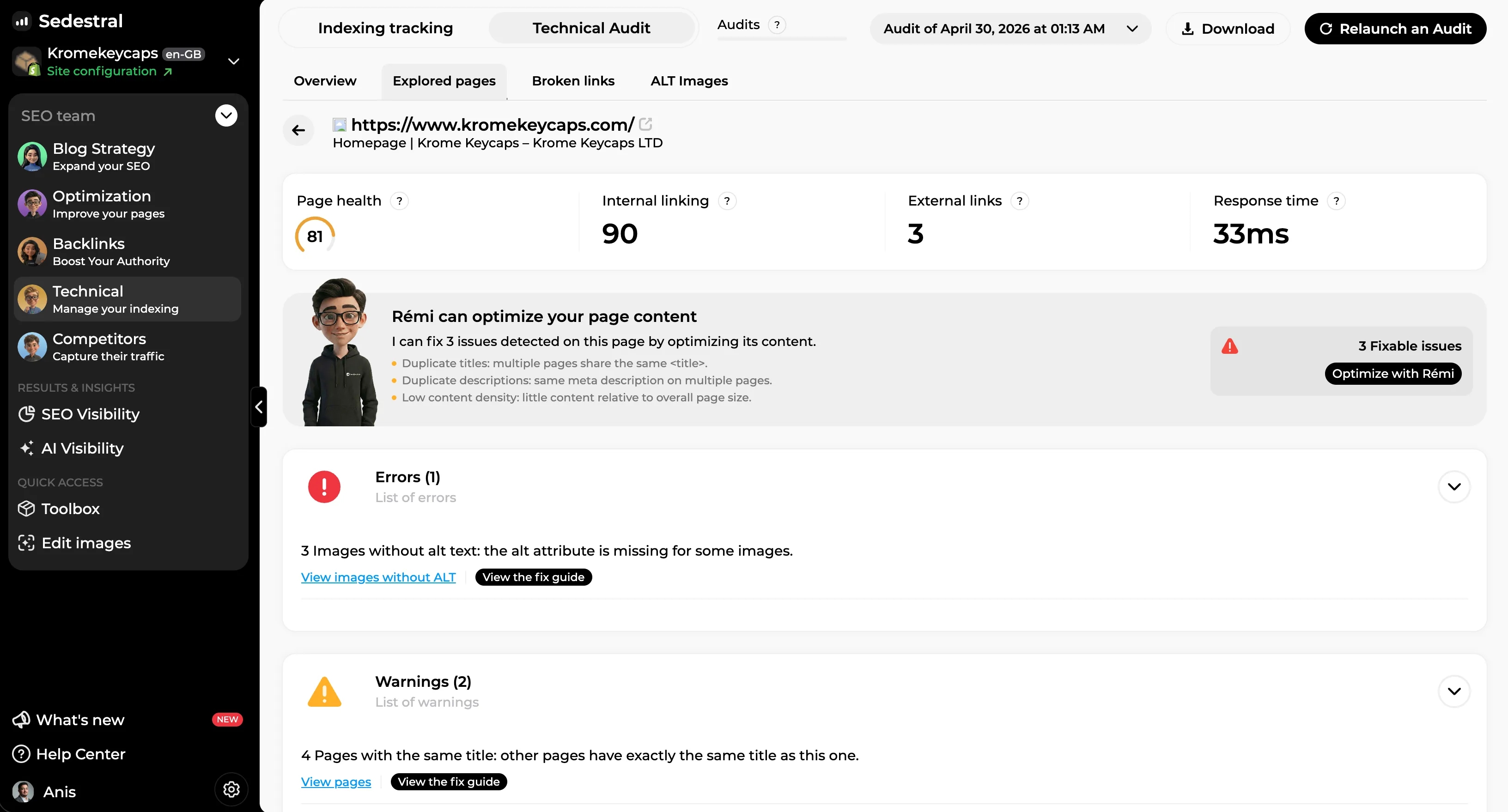Click the Sedestral logo icon
Screen dimensions: 1508x812
pos(22,22)
